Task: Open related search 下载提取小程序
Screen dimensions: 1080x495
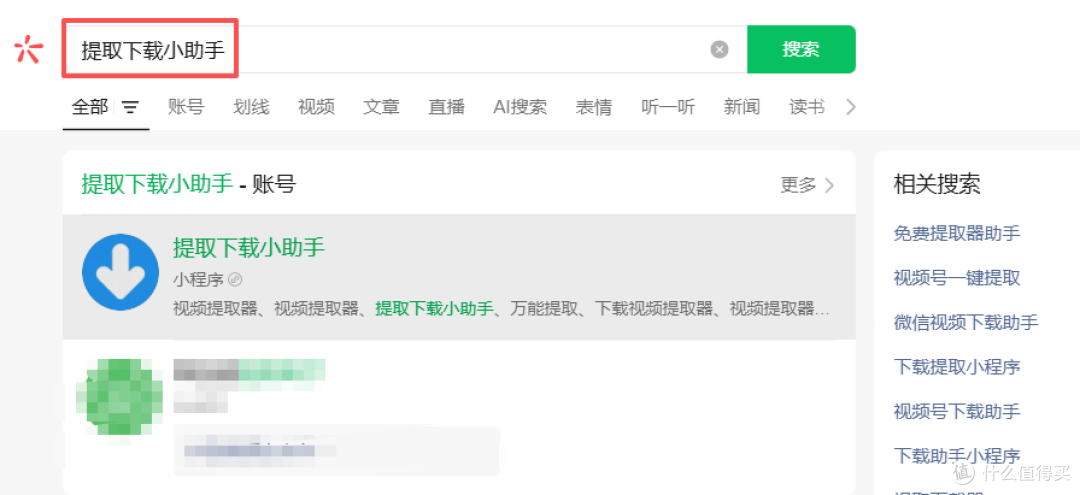Action: [957, 366]
